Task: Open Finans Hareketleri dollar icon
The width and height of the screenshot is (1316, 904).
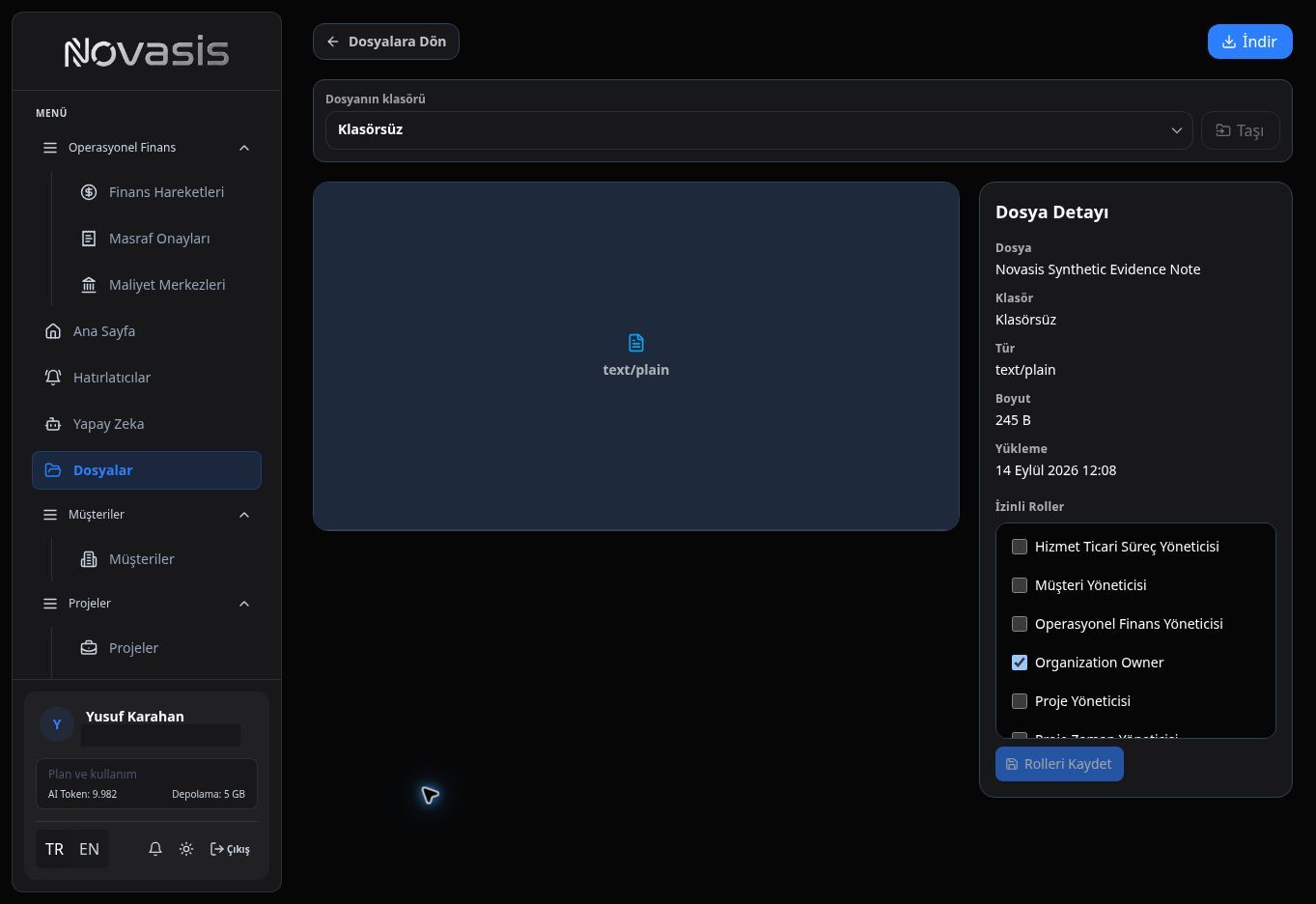Action: 89,192
